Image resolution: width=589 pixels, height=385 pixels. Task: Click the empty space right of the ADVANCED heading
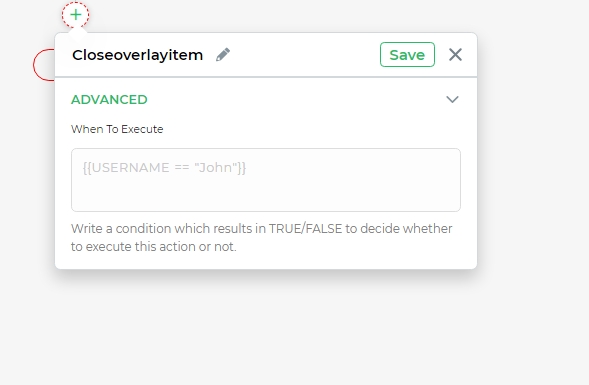tap(295, 100)
